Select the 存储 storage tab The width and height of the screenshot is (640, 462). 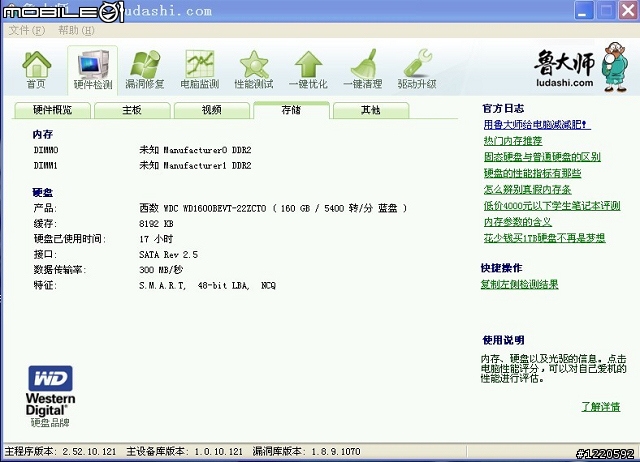coord(291,110)
